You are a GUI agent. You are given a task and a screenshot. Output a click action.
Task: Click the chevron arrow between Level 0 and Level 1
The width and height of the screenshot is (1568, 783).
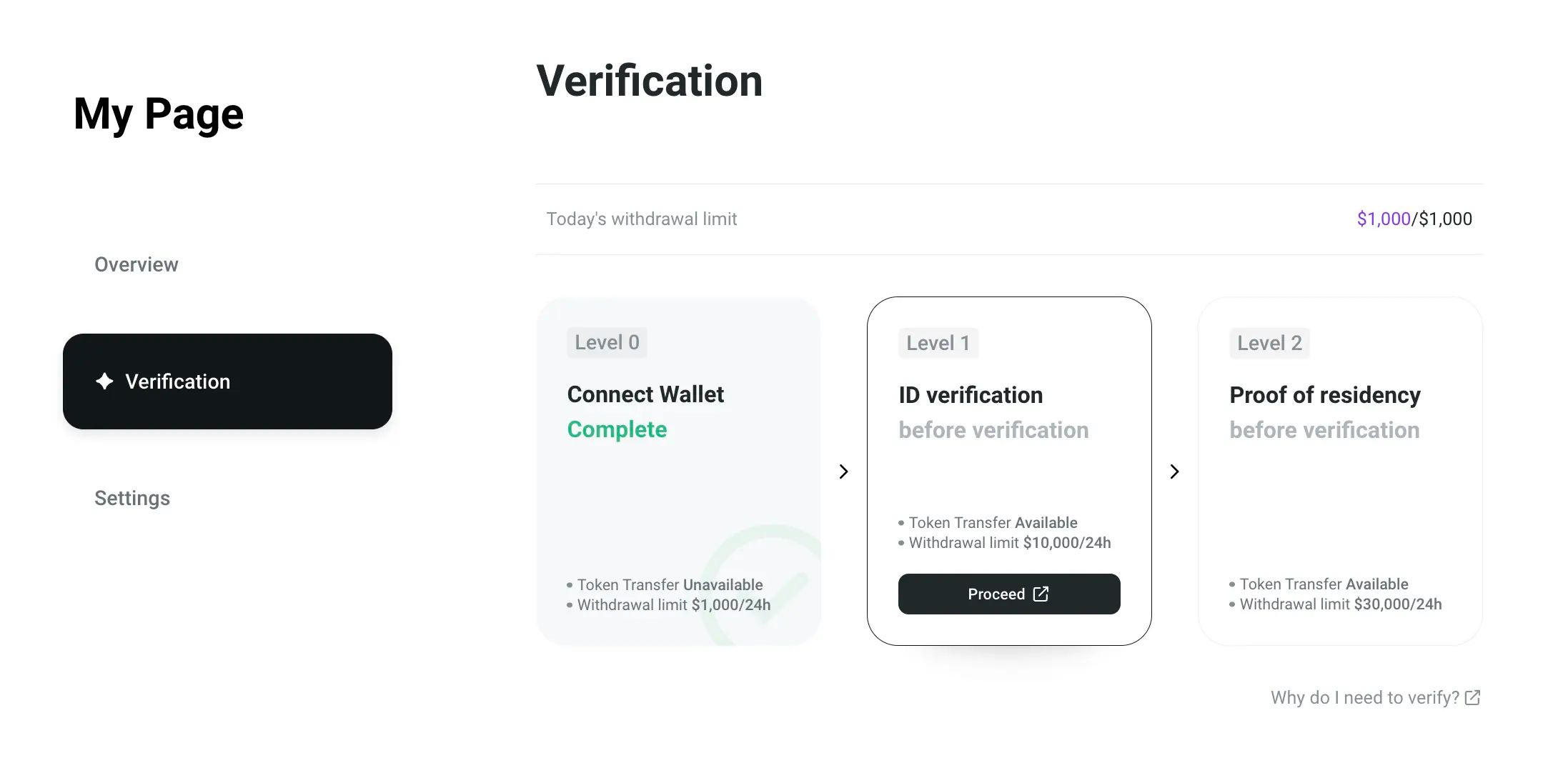(x=843, y=472)
